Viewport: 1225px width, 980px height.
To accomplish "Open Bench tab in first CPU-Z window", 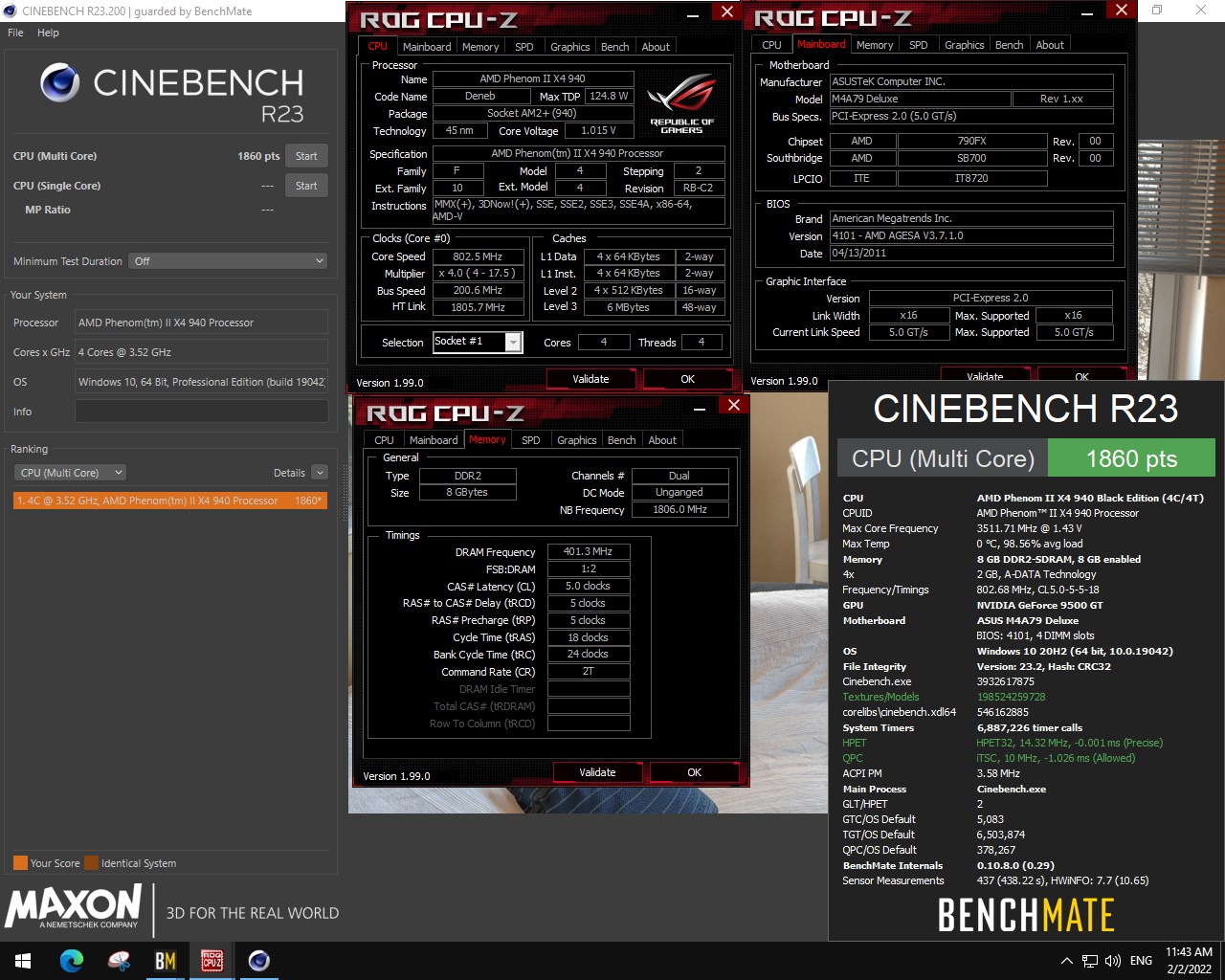I will (x=615, y=47).
